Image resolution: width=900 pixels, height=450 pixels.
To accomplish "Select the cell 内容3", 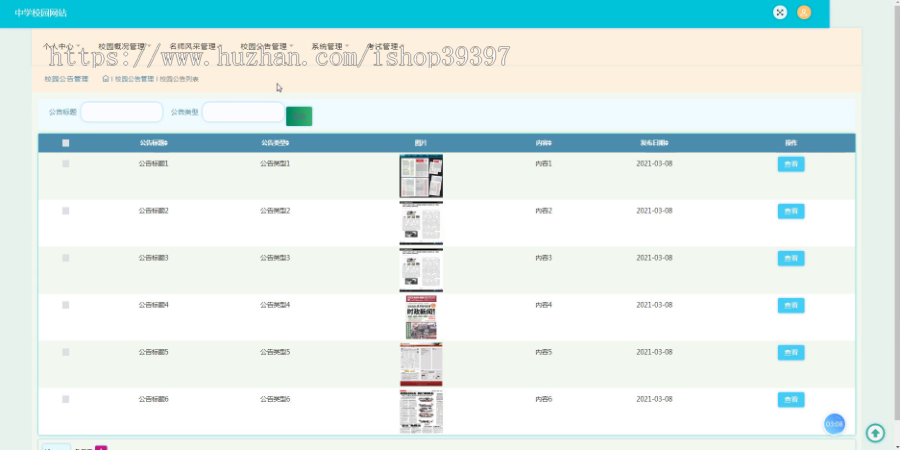I will pos(544,258).
